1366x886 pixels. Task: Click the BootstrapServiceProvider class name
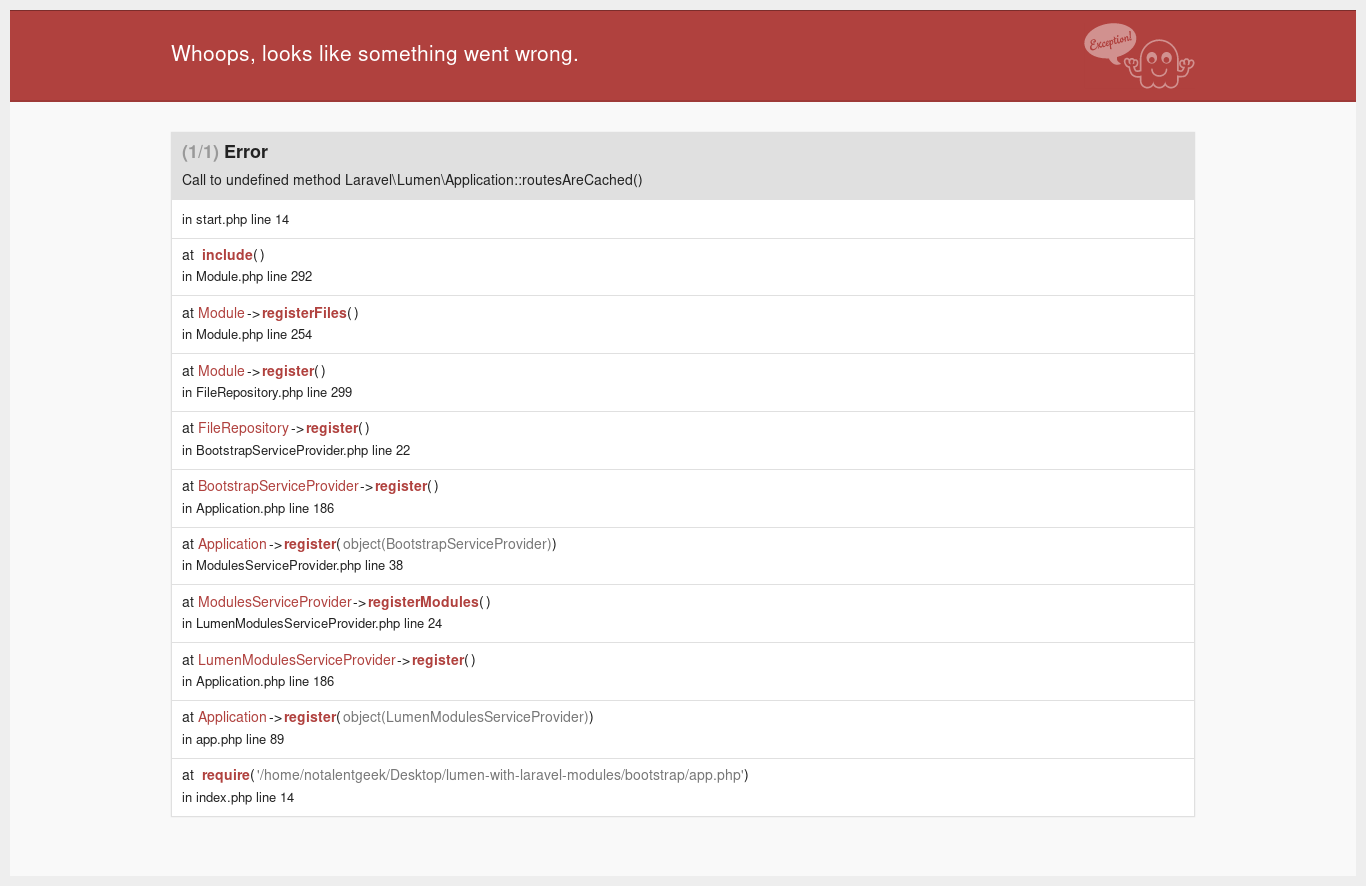pyautogui.click(x=278, y=486)
